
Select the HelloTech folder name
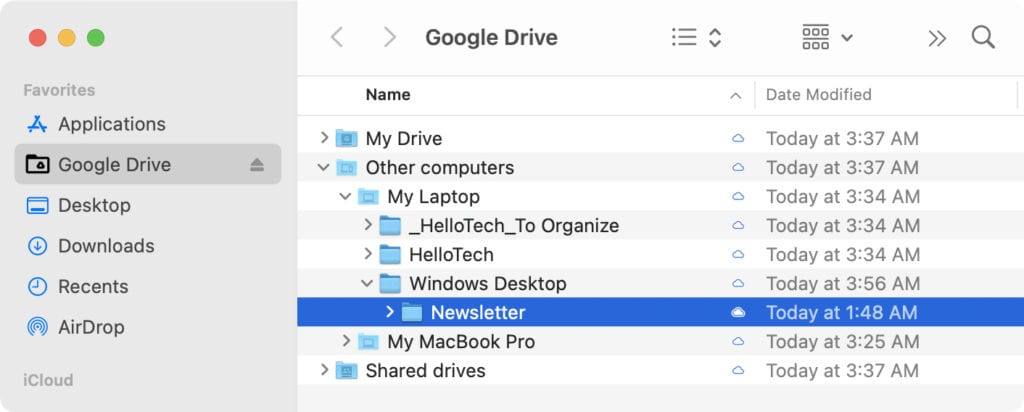pos(451,254)
